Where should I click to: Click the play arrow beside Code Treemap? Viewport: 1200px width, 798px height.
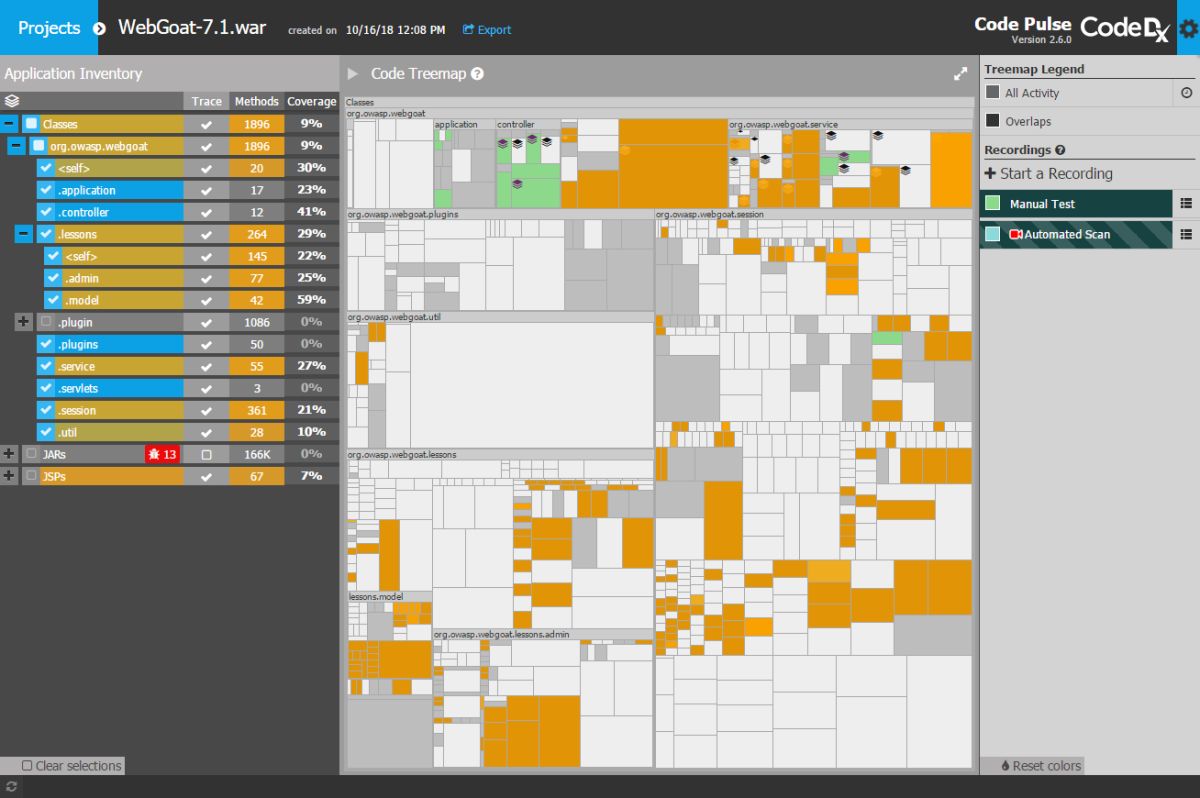(352, 74)
